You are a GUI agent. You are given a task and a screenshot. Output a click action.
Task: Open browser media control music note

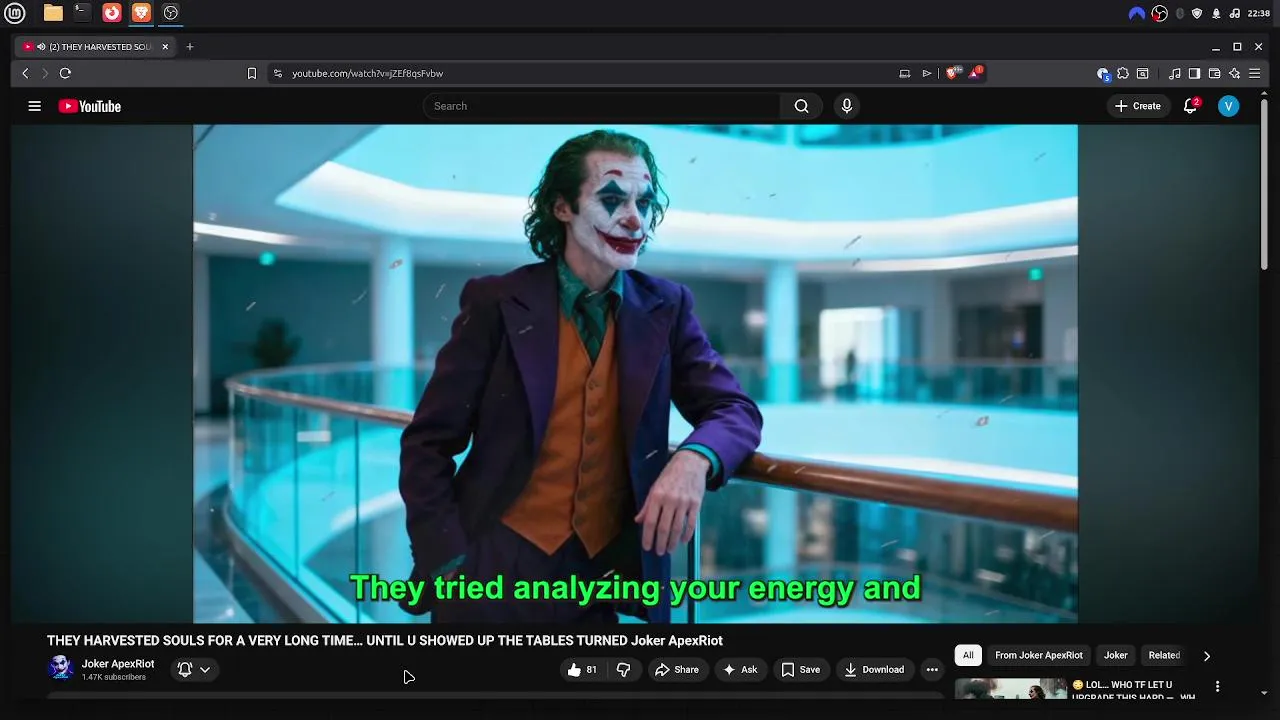1174,73
